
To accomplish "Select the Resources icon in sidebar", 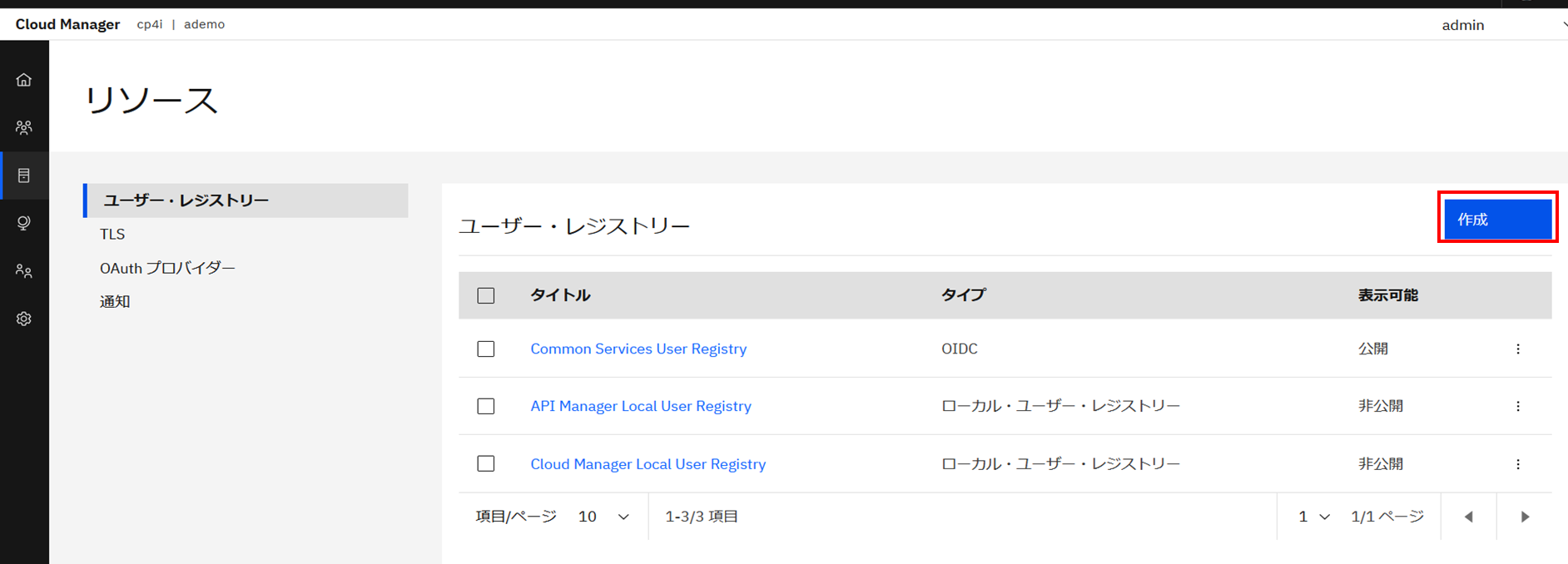I will (24, 176).
